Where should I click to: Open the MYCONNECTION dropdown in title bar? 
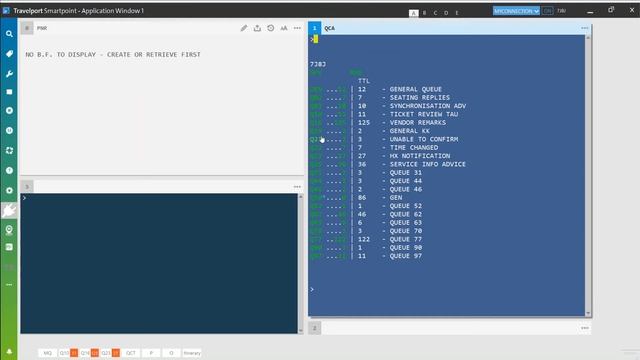[516, 11]
